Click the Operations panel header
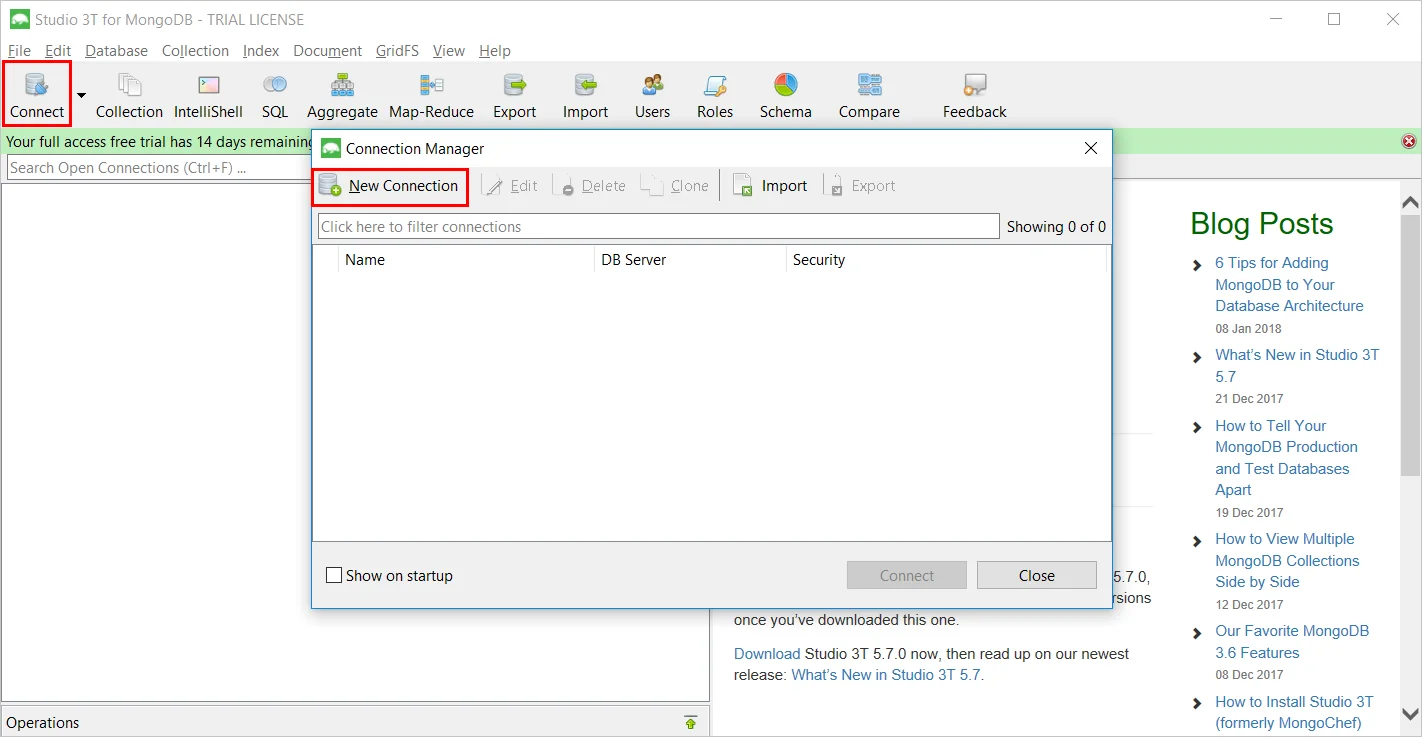Viewport: 1422px width, 737px height. (355, 722)
